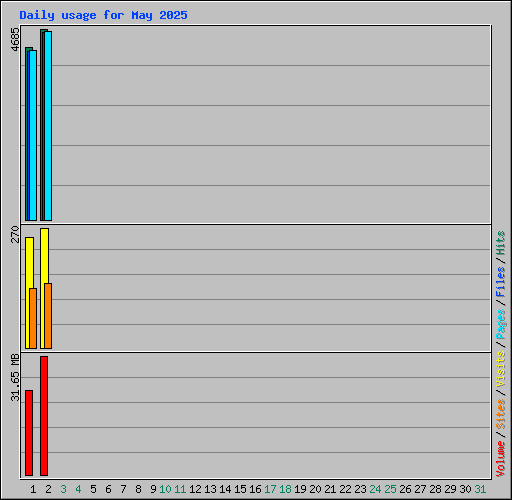Click the 'Daily usage for May 2025' title
This screenshot has height=500, width=512.
tap(103, 15)
